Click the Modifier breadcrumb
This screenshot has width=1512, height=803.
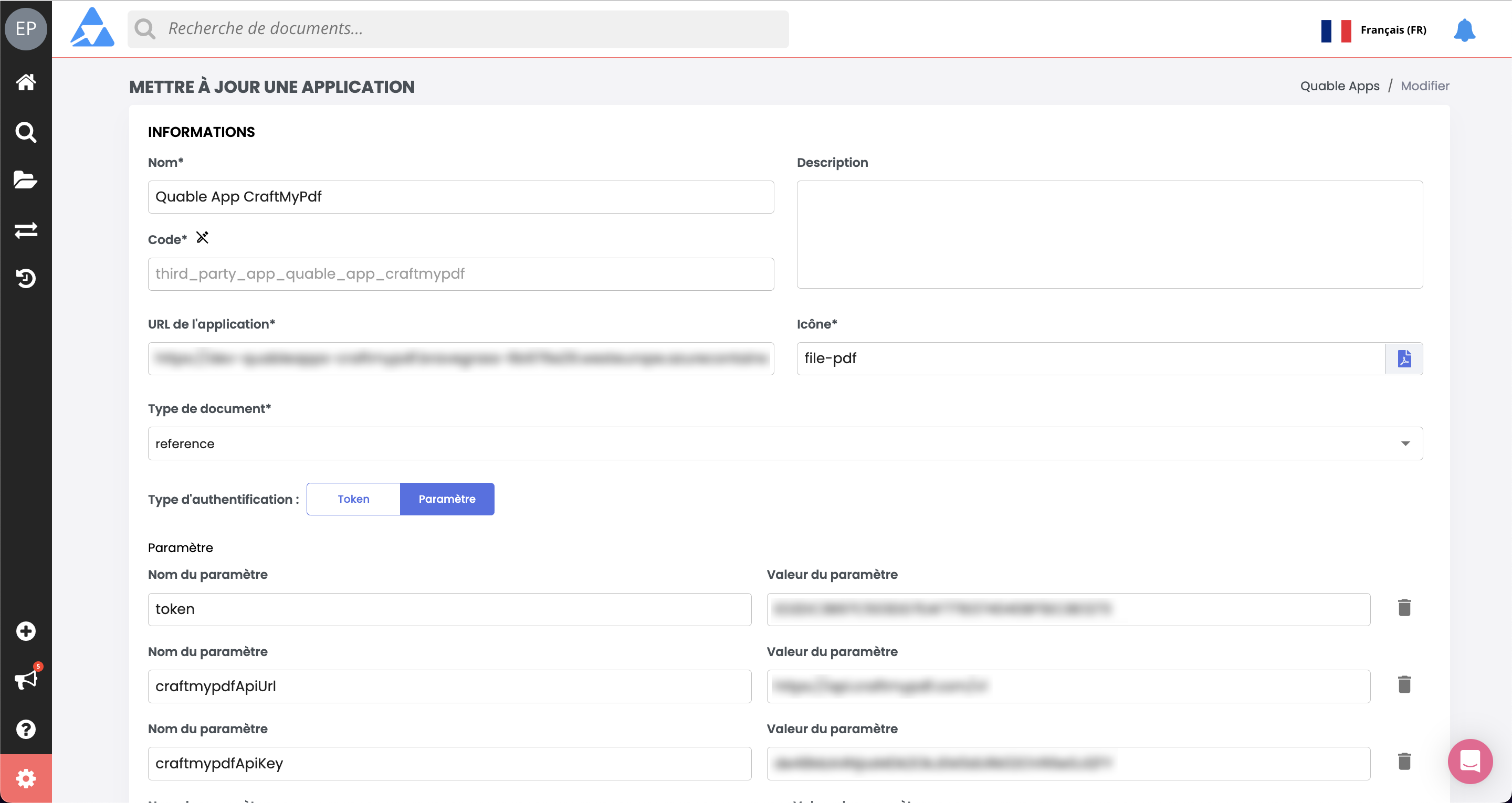pyautogui.click(x=1424, y=86)
